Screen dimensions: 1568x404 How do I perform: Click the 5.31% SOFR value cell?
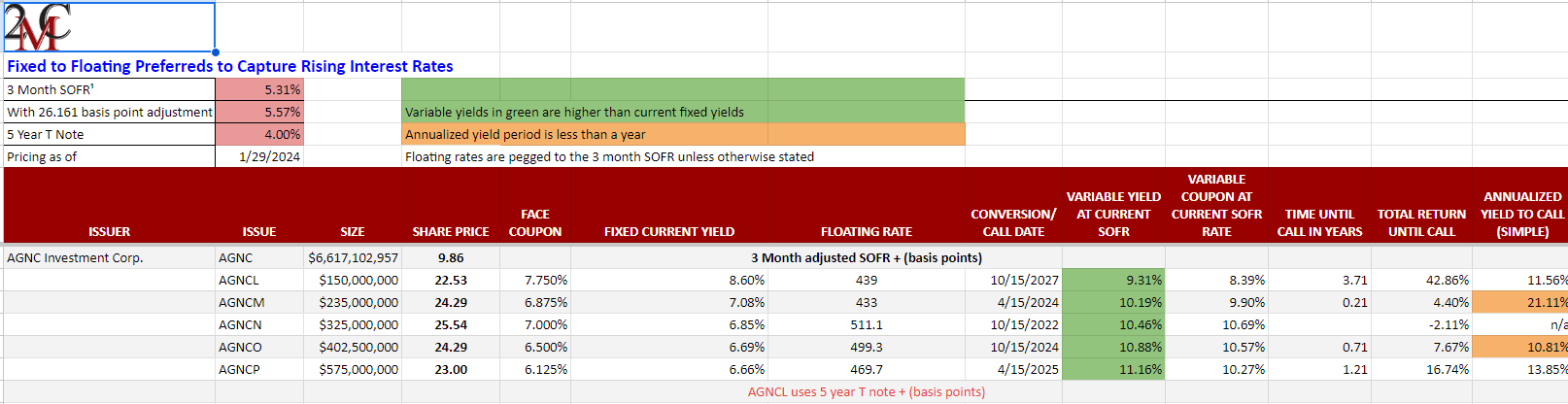(x=259, y=89)
